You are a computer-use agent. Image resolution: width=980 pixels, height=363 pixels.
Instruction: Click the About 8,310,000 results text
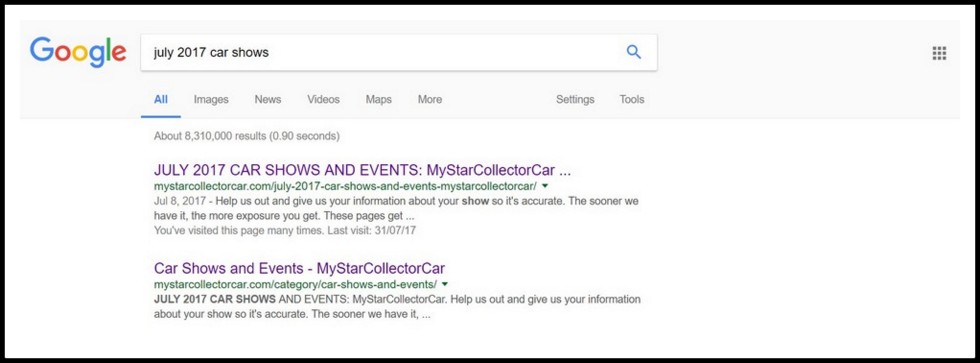[x=247, y=136]
